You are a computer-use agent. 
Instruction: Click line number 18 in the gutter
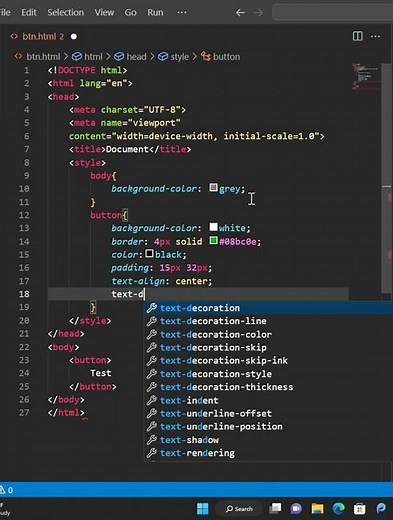pyautogui.click(x=24, y=294)
